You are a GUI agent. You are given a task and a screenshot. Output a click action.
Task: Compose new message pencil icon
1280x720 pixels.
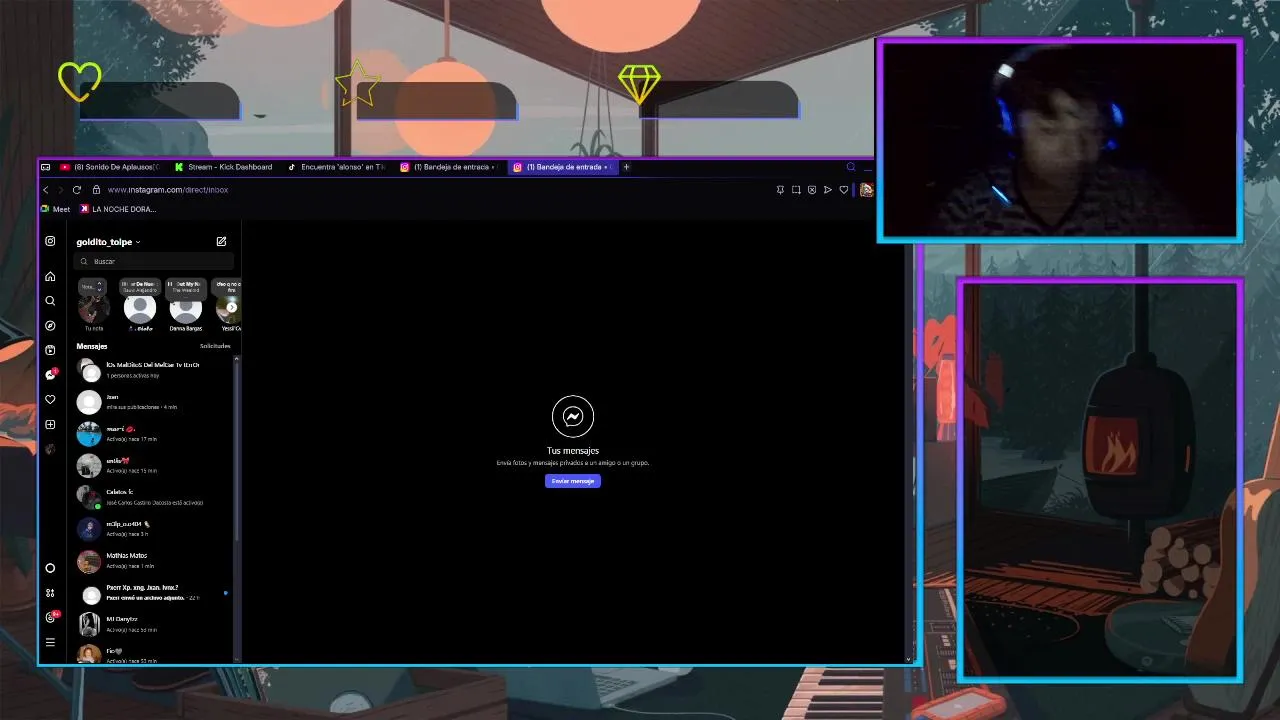tap(221, 241)
